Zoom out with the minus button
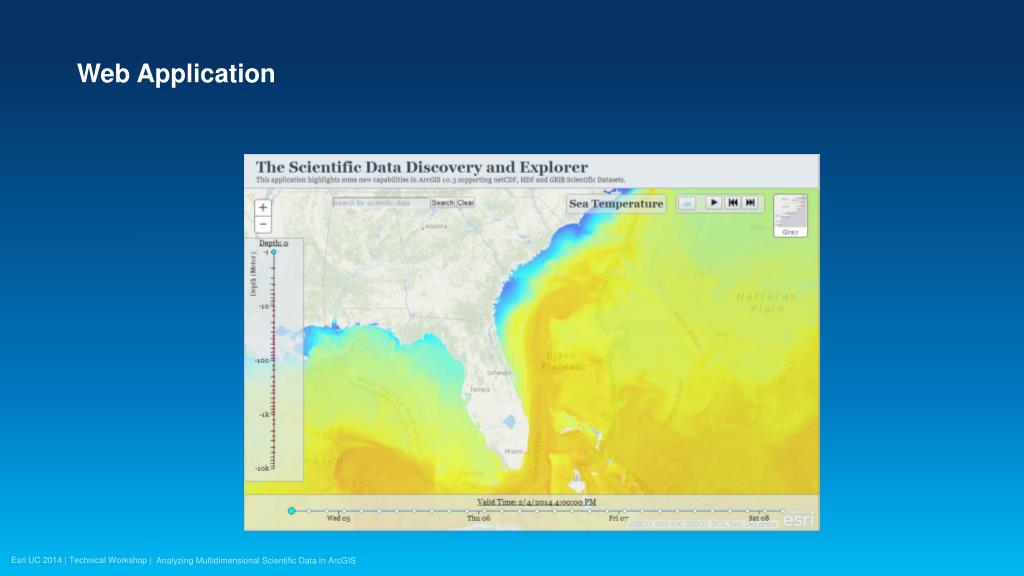Viewport: 1024px width, 576px height. [x=263, y=224]
